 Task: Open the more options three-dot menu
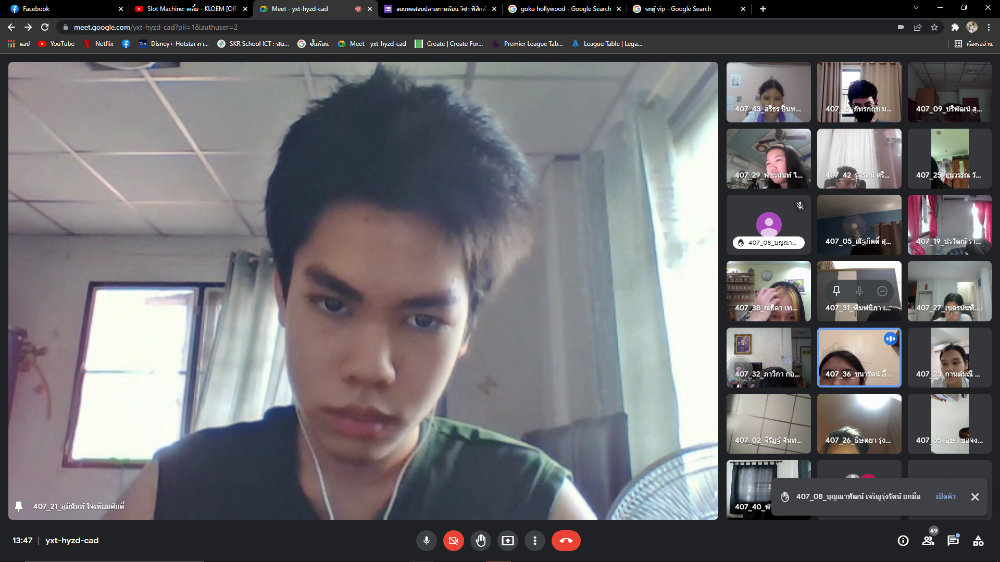point(535,540)
